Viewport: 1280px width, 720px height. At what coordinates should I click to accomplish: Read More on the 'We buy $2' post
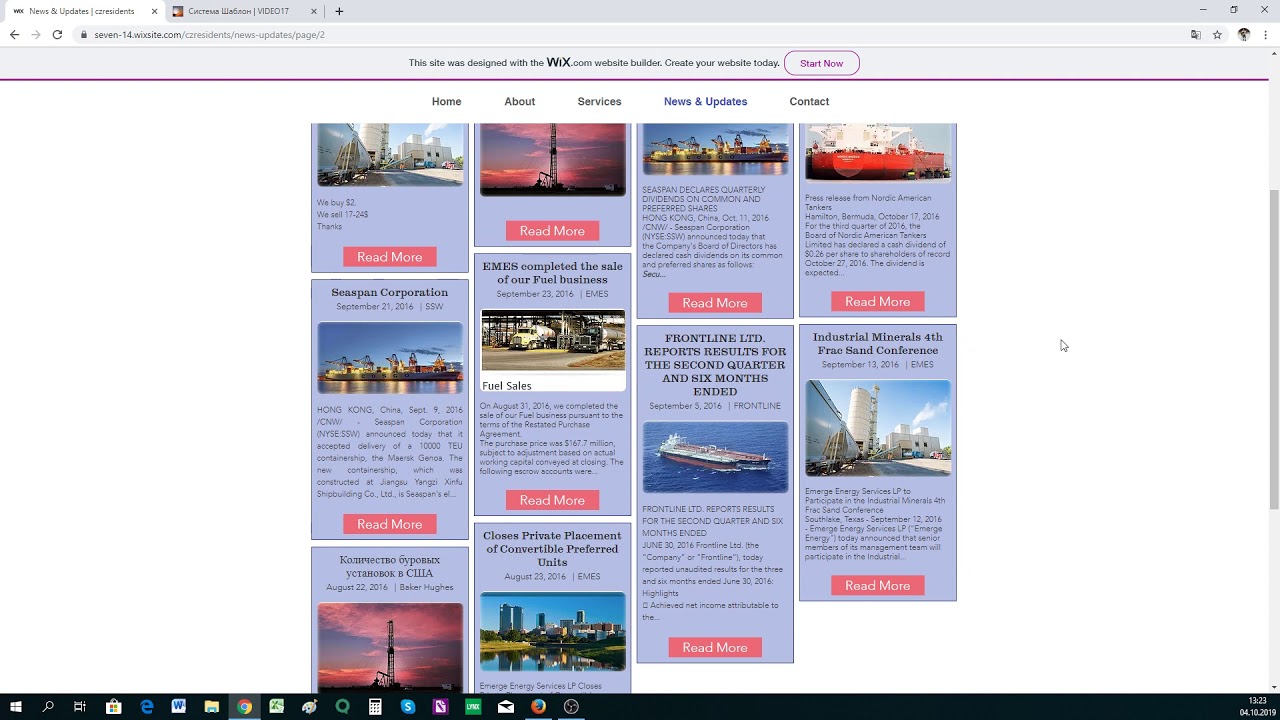click(x=390, y=257)
